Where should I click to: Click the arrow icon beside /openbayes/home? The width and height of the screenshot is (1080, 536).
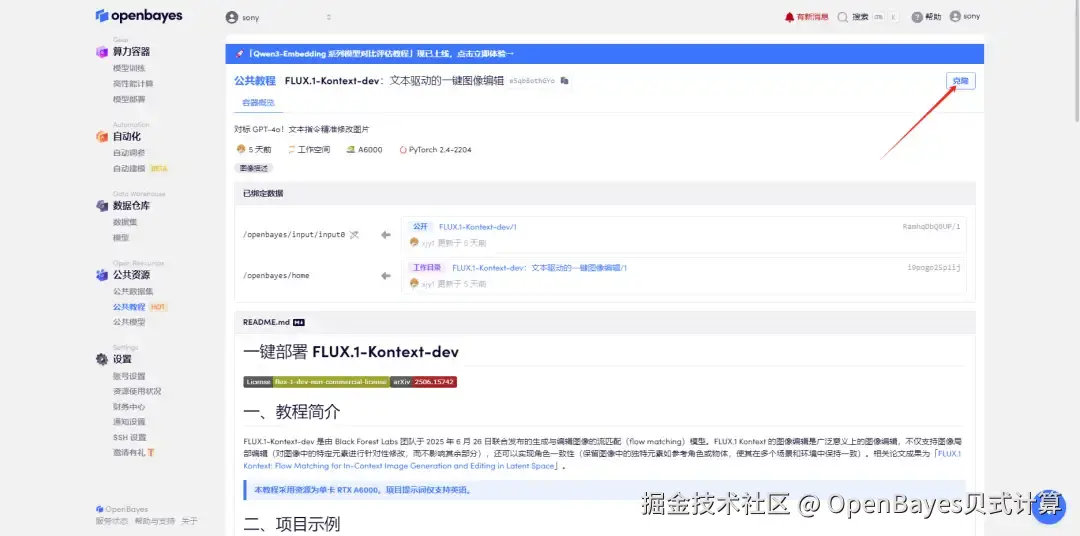[386, 276]
